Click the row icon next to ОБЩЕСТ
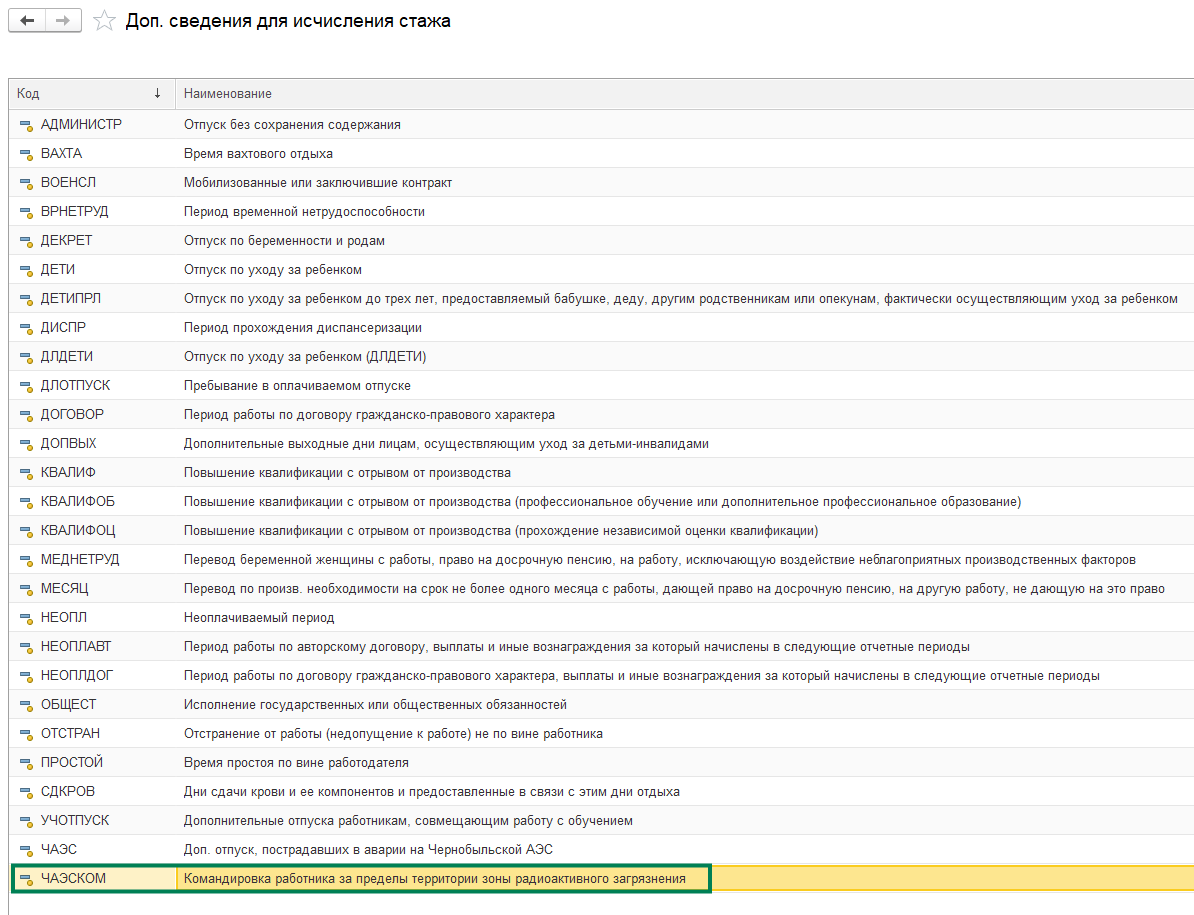1194x915 pixels. point(26,705)
